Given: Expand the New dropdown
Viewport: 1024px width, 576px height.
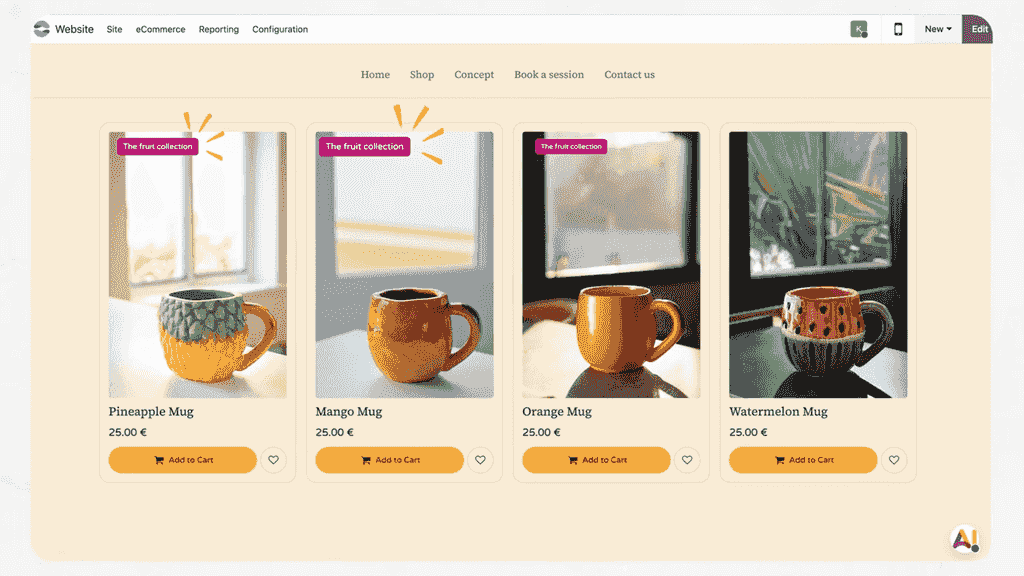Looking at the screenshot, I should [x=938, y=29].
